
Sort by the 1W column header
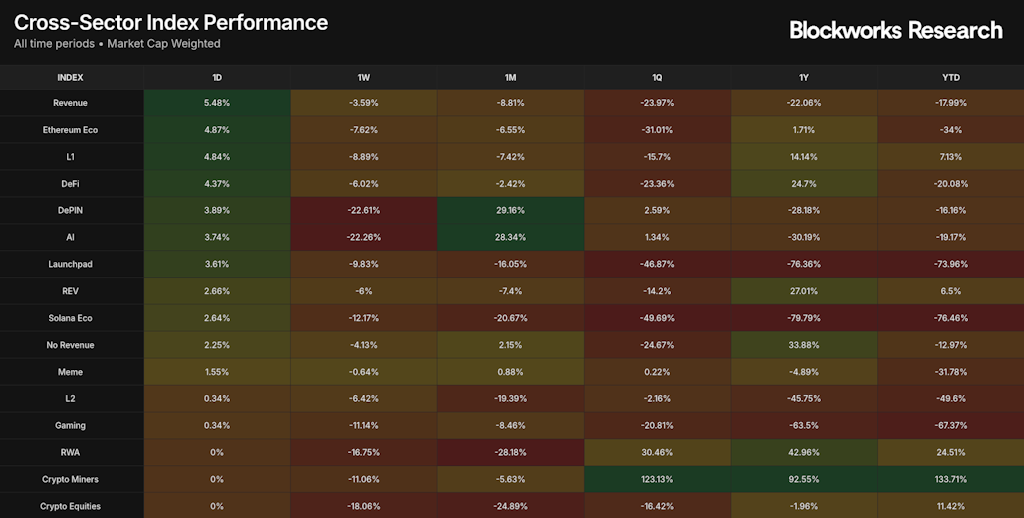coord(363,77)
